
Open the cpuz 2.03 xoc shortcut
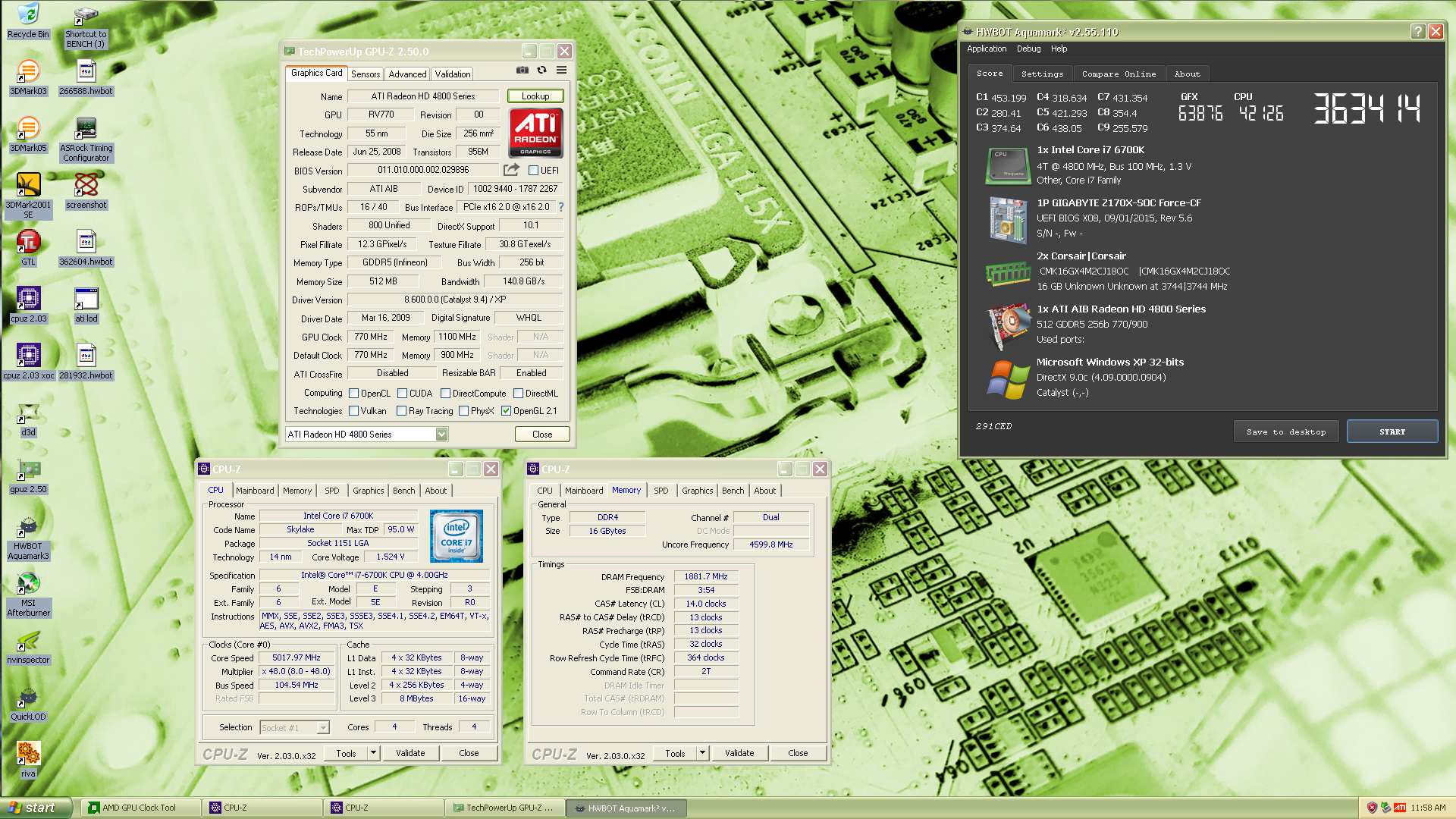coord(28,362)
